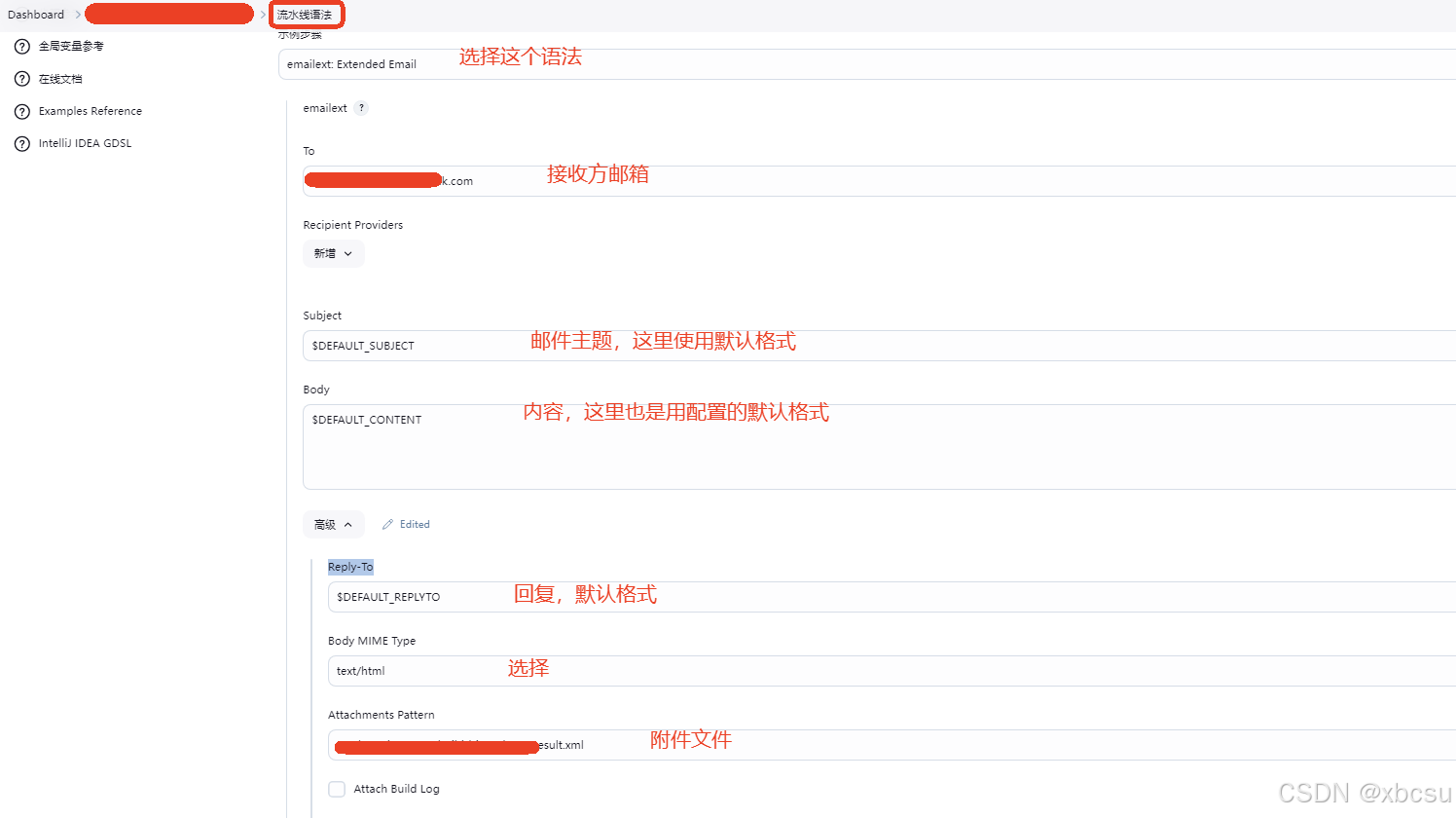Screen dimensions: 1456x818
Task: Click the help icon beside IntelliJ IDEA GDSL
Action: [22, 143]
